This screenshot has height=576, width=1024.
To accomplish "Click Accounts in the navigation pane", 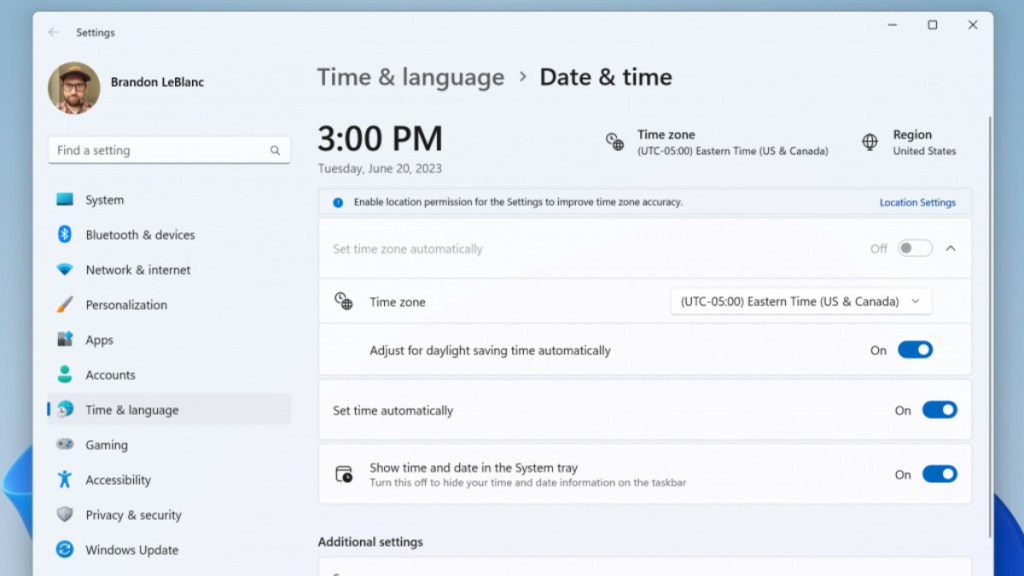I will point(110,374).
